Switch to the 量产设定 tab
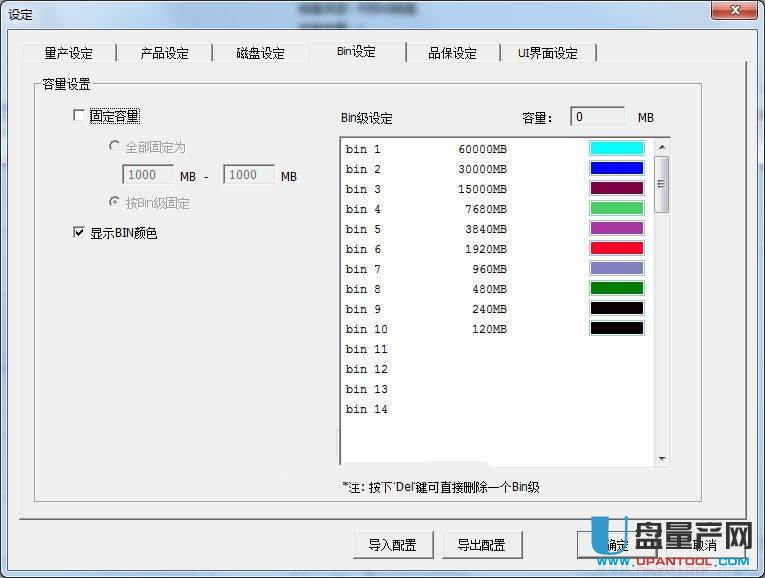 [68, 53]
